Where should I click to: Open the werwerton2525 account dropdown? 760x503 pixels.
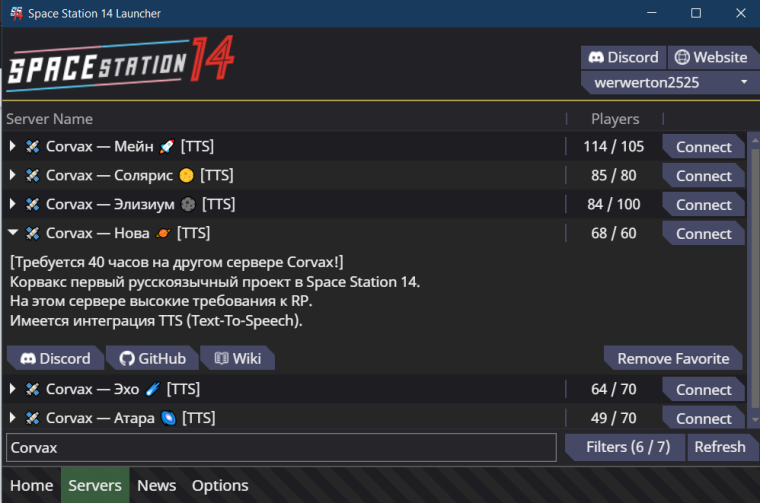(670, 82)
